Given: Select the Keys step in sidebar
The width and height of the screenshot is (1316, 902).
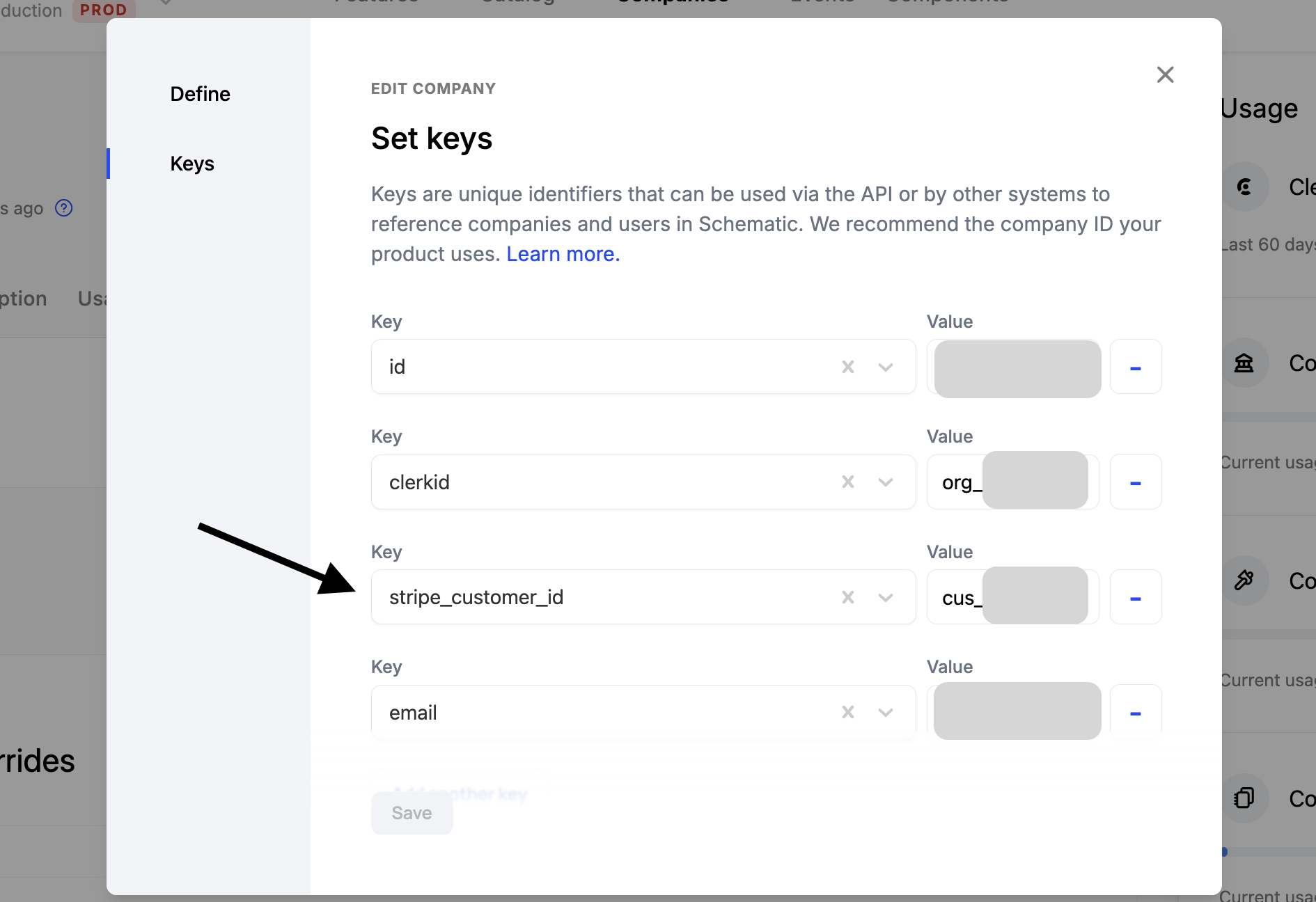Looking at the screenshot, I should 192,164.
